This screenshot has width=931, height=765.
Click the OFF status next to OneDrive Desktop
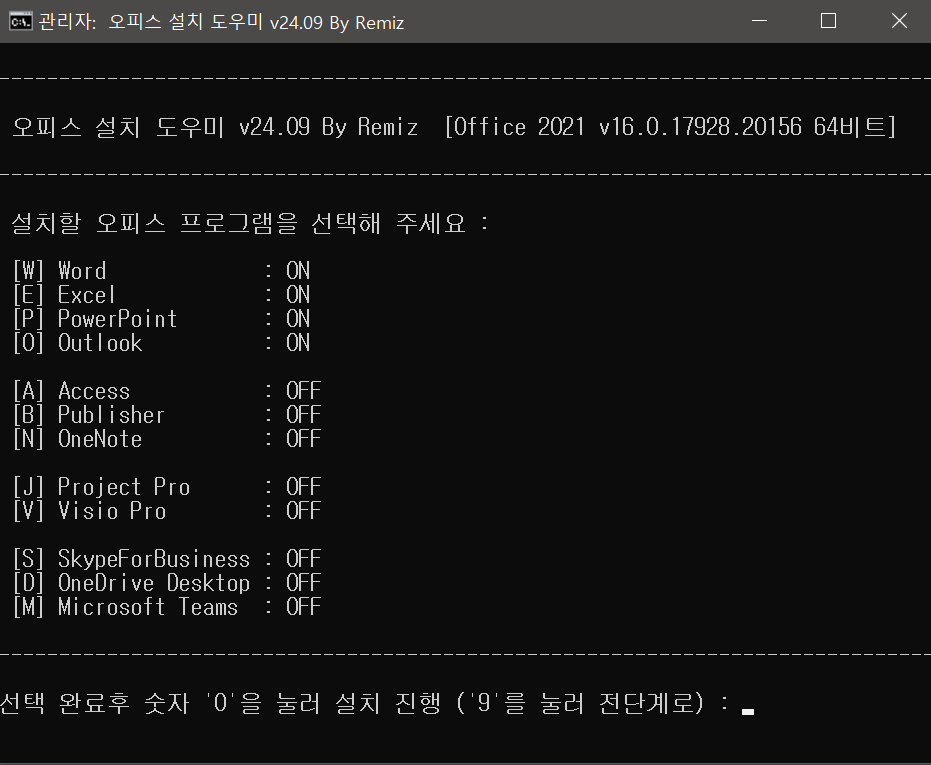pos(303,583)
